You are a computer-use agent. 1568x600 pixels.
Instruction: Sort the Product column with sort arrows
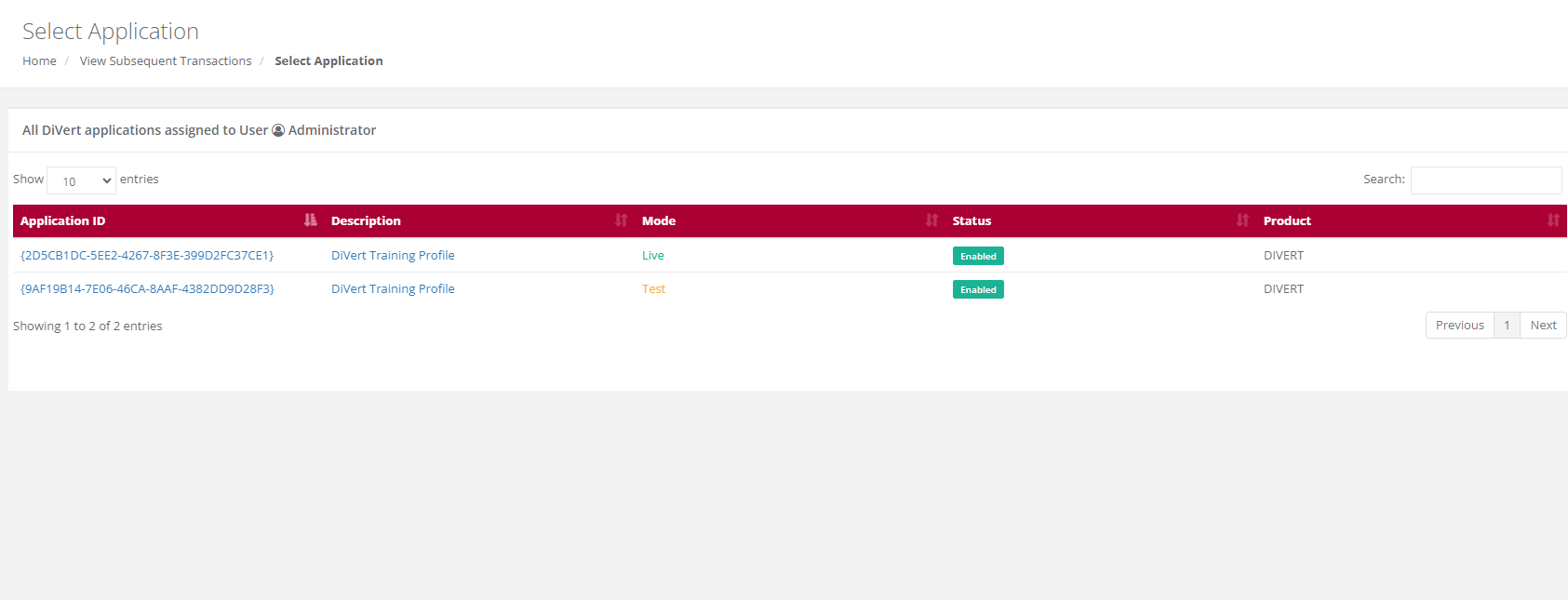pos(1553,220)
